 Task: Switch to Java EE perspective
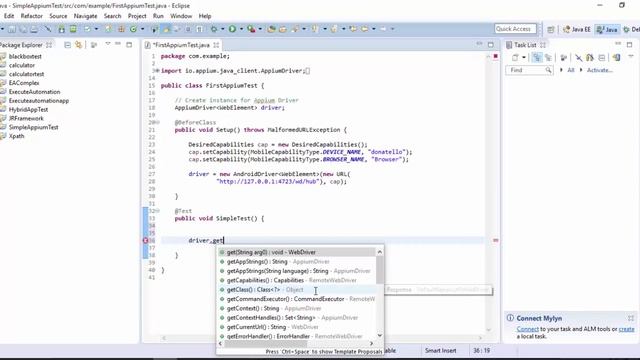576,29
